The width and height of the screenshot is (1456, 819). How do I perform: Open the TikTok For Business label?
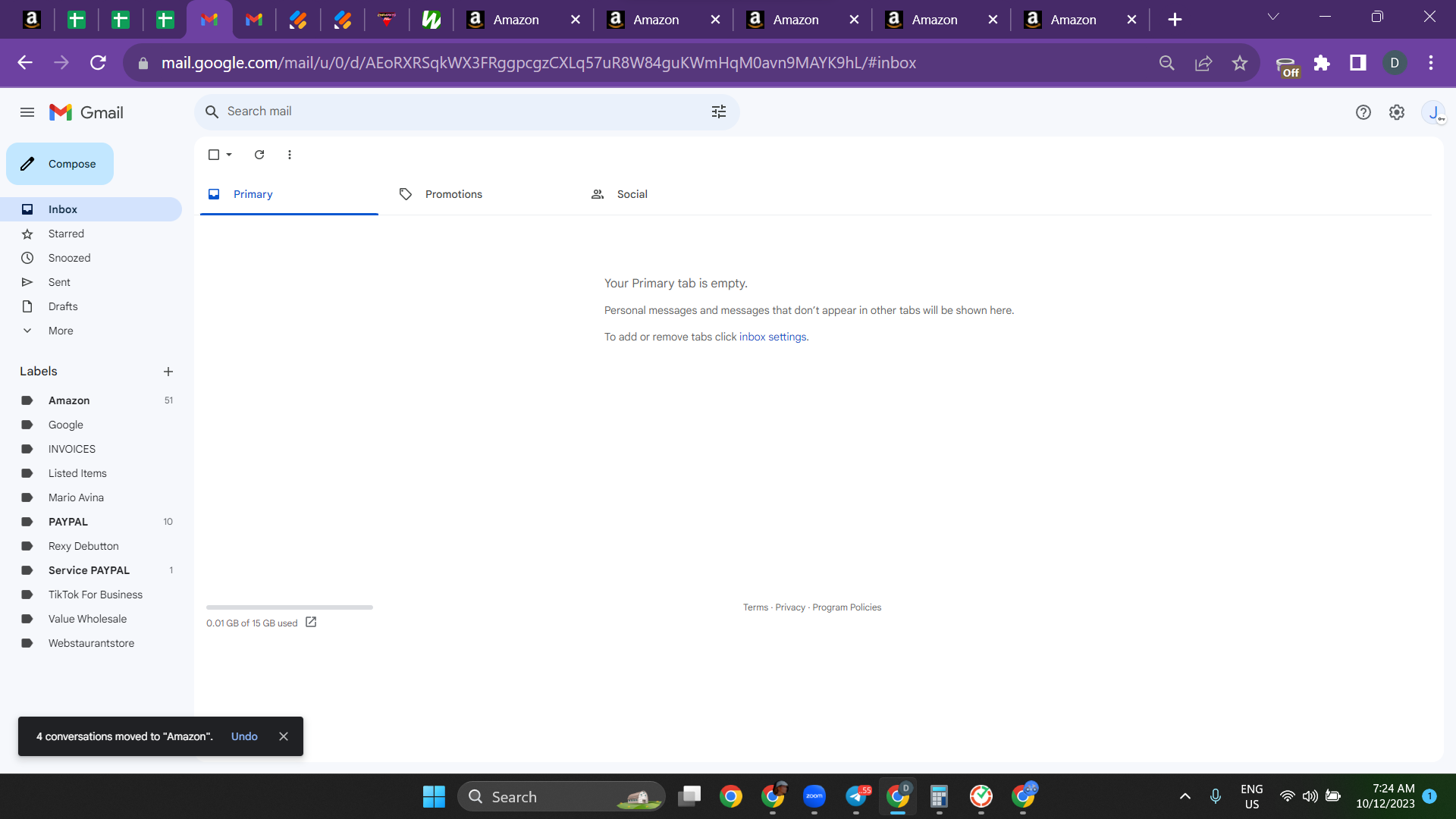pyautogui.click(x=91, y=595)
